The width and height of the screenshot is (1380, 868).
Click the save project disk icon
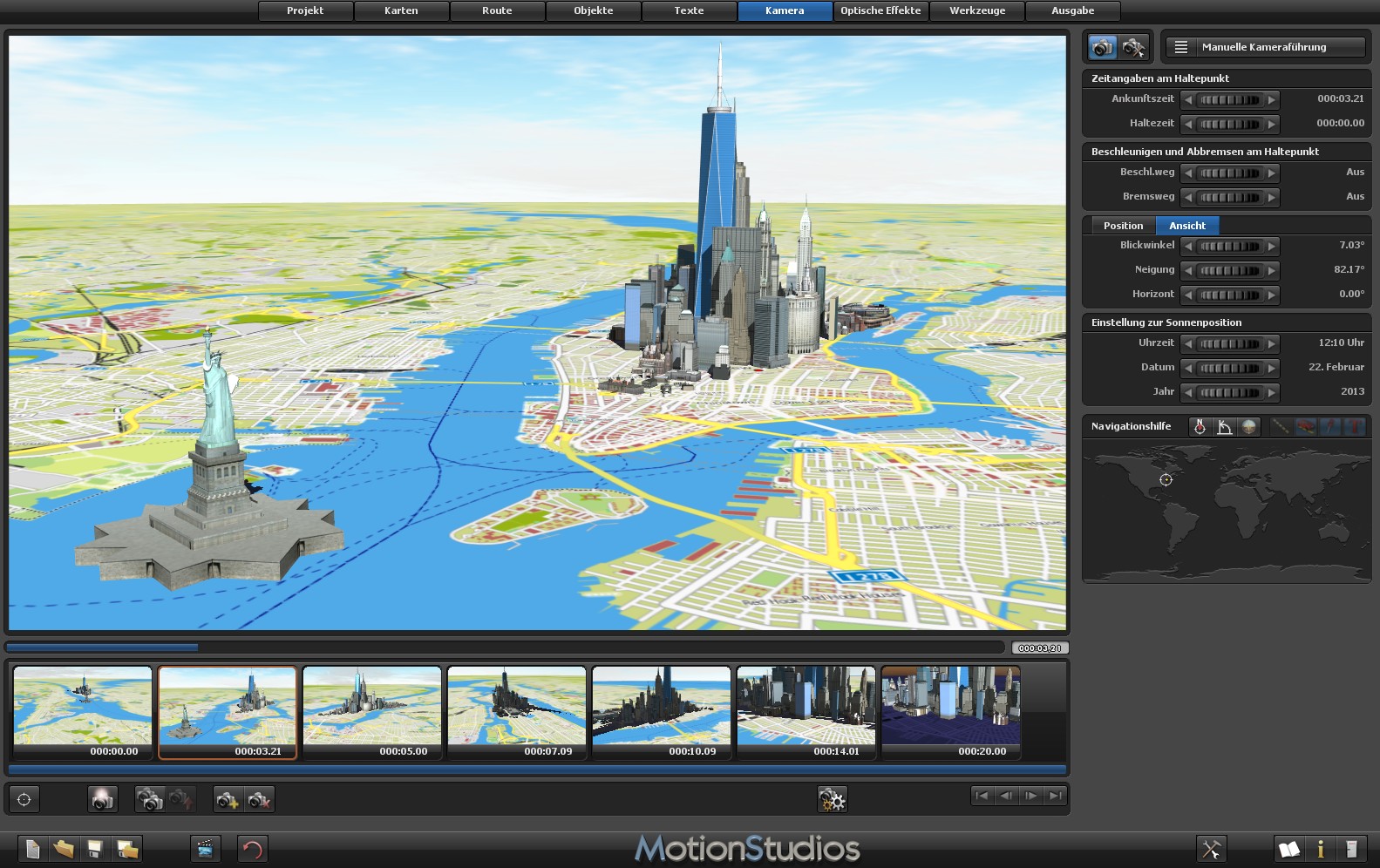94,849
